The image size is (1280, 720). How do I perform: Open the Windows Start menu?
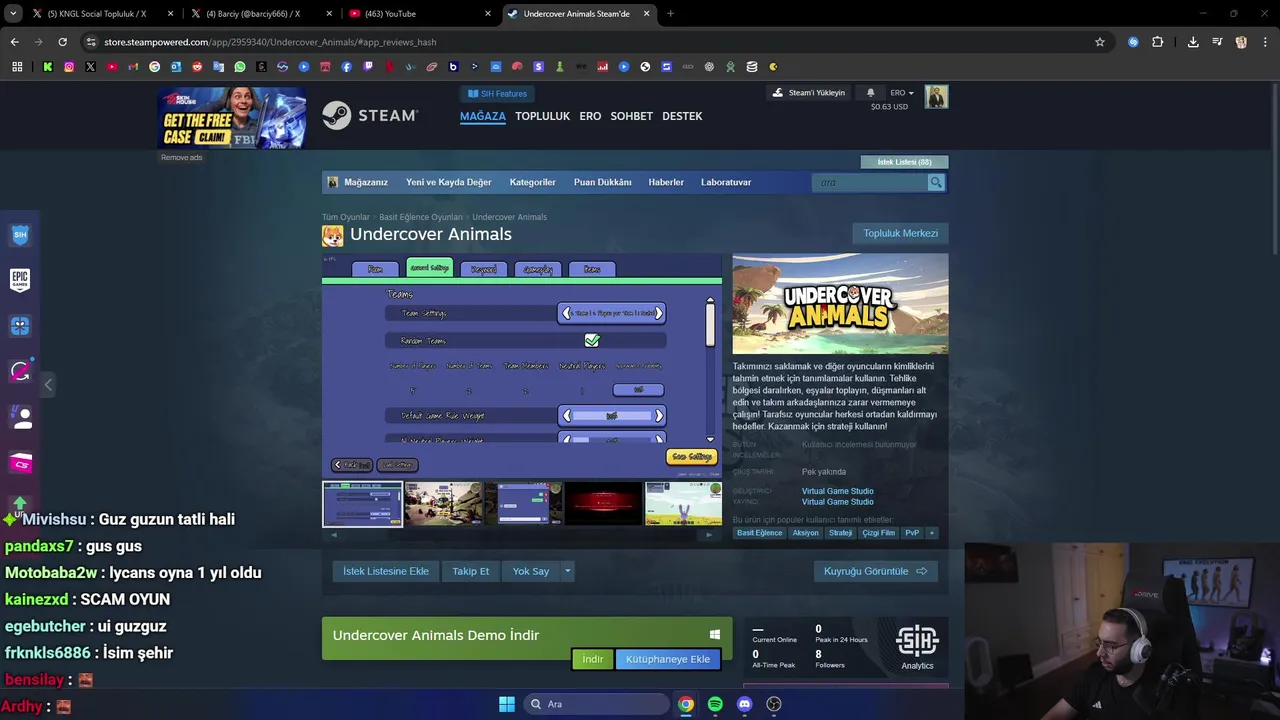tap(507, 704)
